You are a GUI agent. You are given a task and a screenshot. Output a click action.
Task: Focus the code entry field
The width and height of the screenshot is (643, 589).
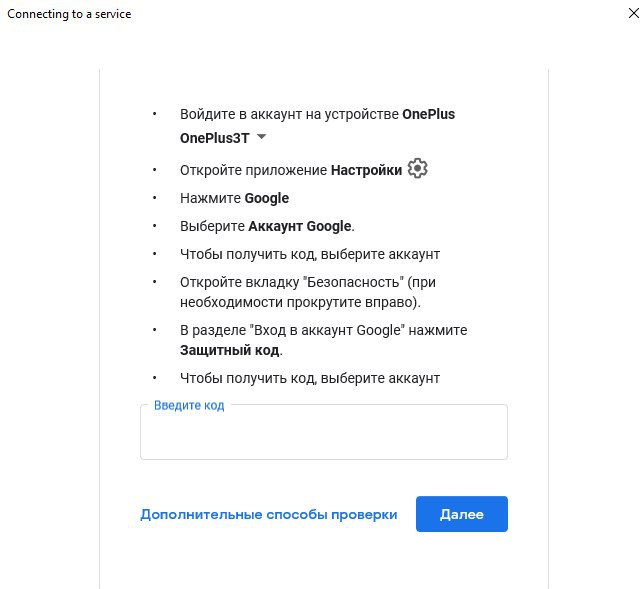(323, 437)
